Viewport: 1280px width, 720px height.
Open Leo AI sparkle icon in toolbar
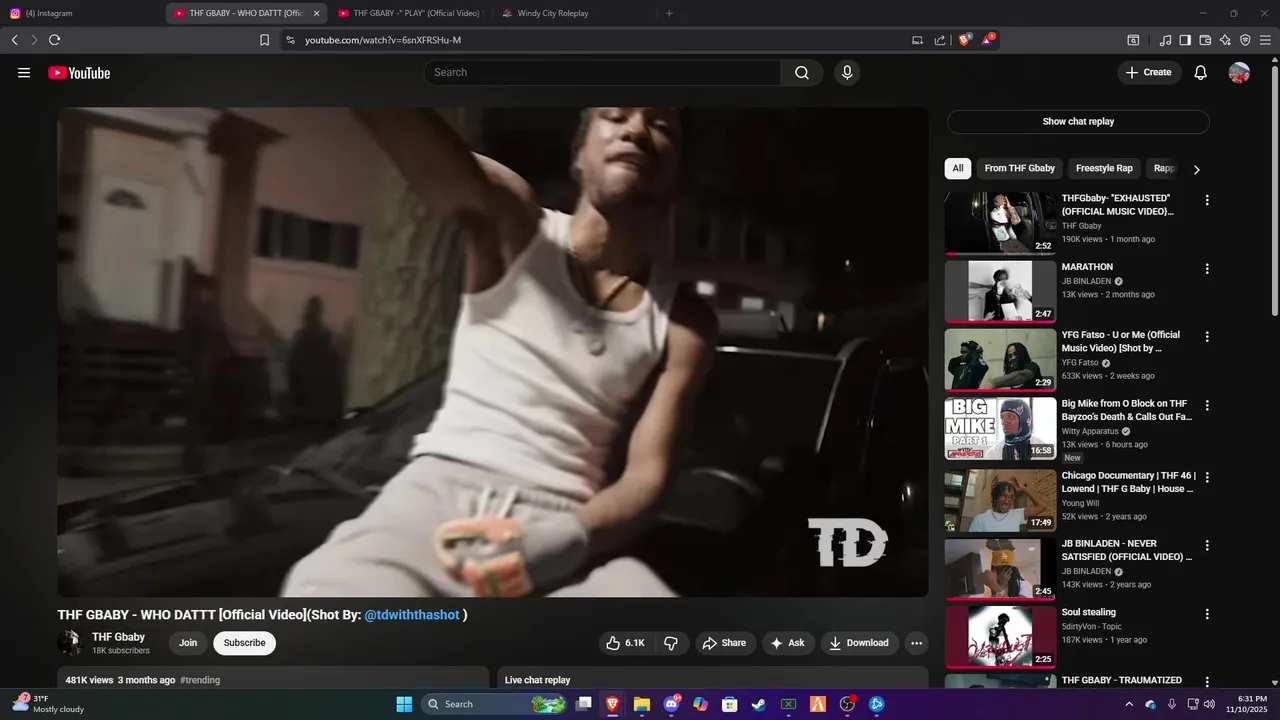click(1225, 40)
